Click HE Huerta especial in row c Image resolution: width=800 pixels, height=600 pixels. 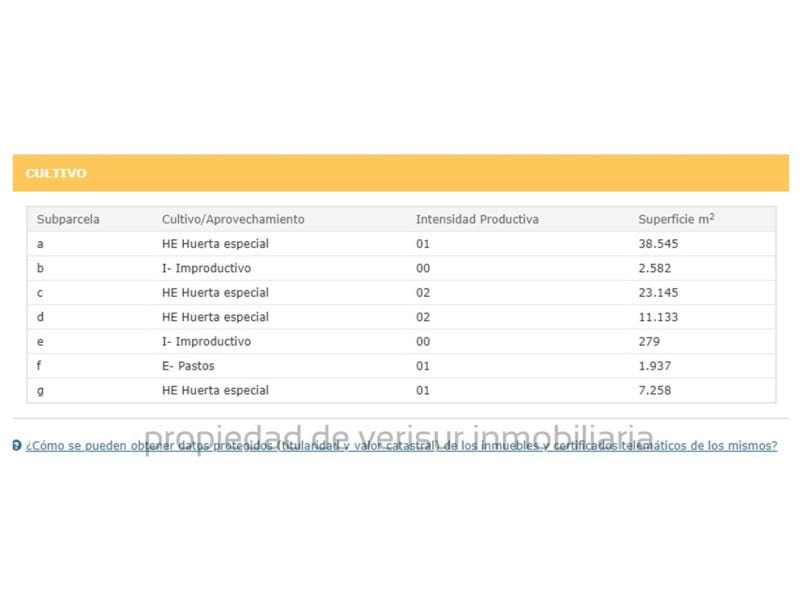215,293
